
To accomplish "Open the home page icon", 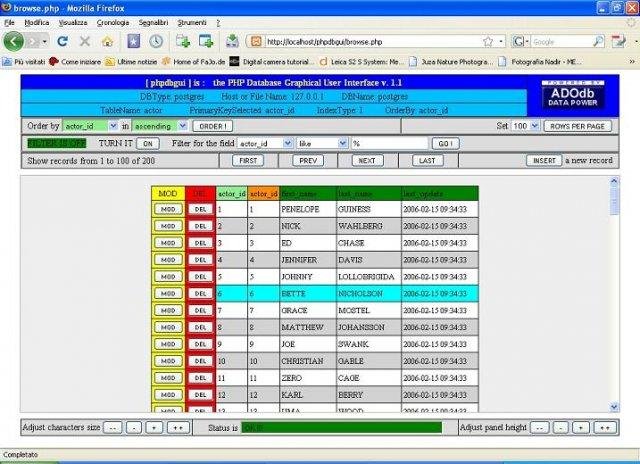I will pyautogui.click(x=107, y=41).
